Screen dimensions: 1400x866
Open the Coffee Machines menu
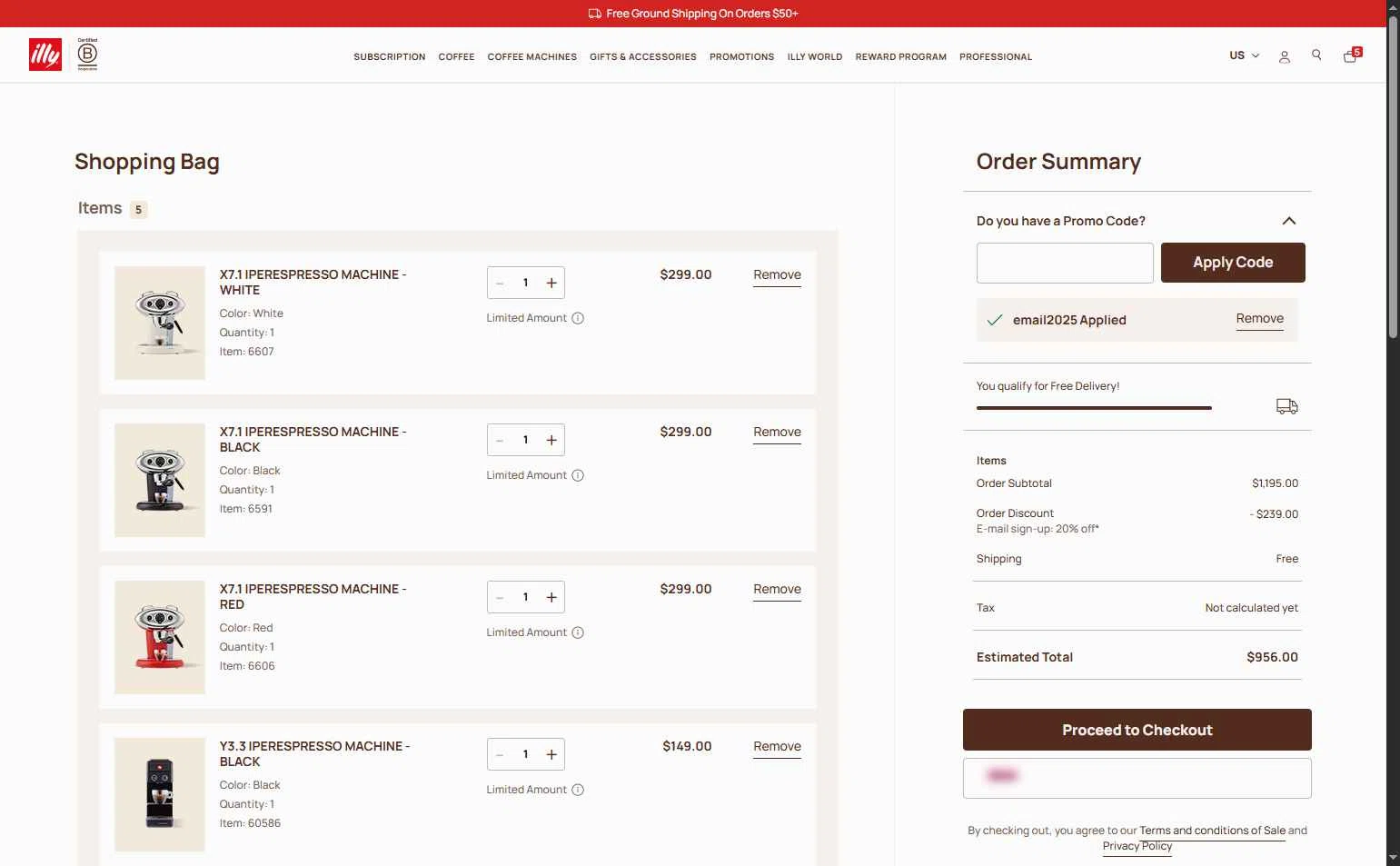pos(532,56)
